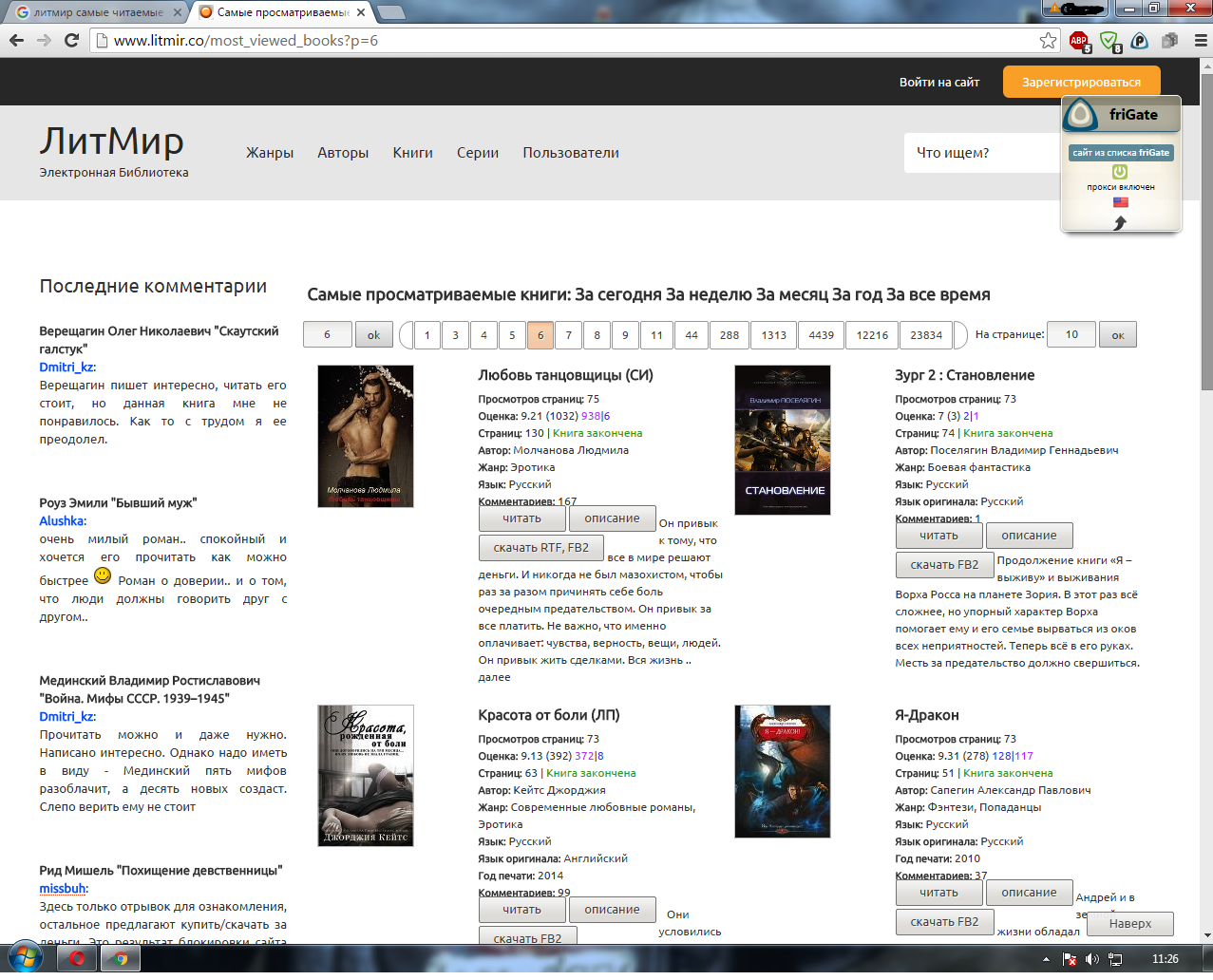Click the "Что ищем?" search field
The image size is (1213, 980).
983,153
